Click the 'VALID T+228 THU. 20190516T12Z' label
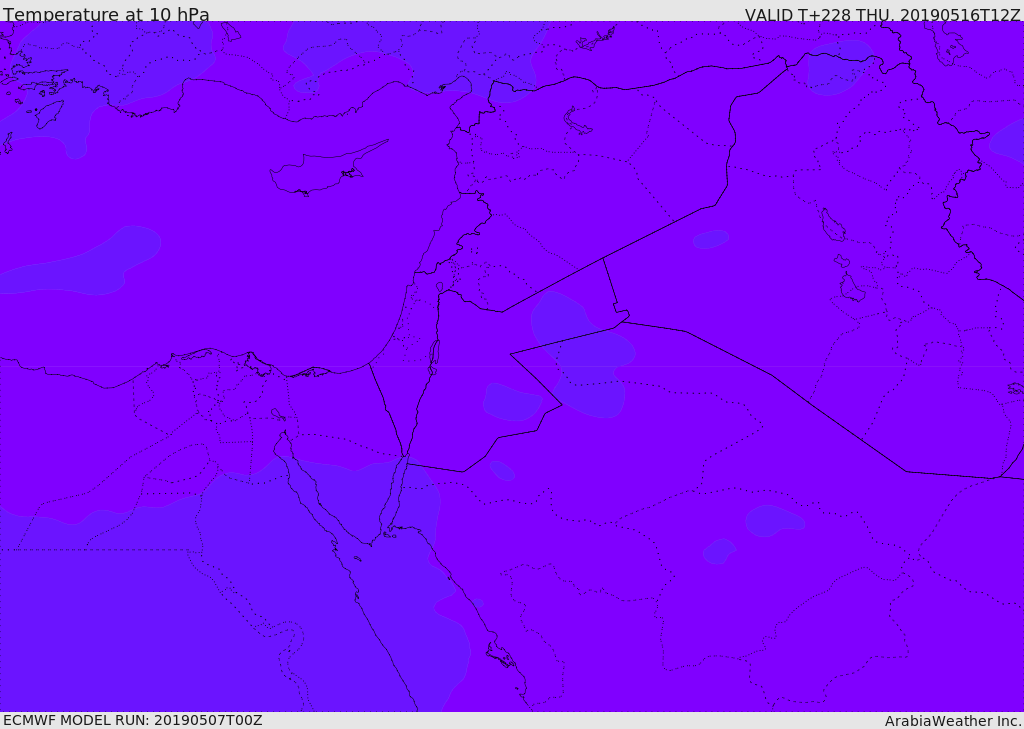This screenshot has width=1024, height=729. (882, 14)
